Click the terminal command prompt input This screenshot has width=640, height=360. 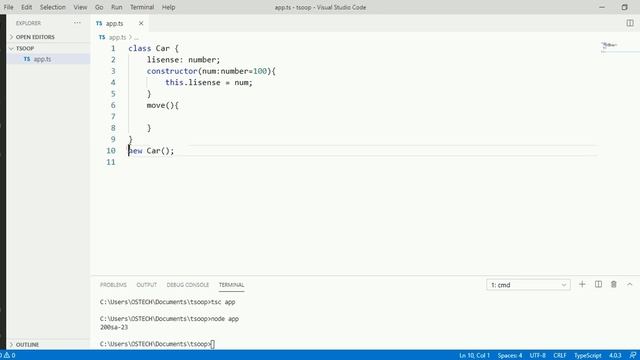click(x=213, y=344)
